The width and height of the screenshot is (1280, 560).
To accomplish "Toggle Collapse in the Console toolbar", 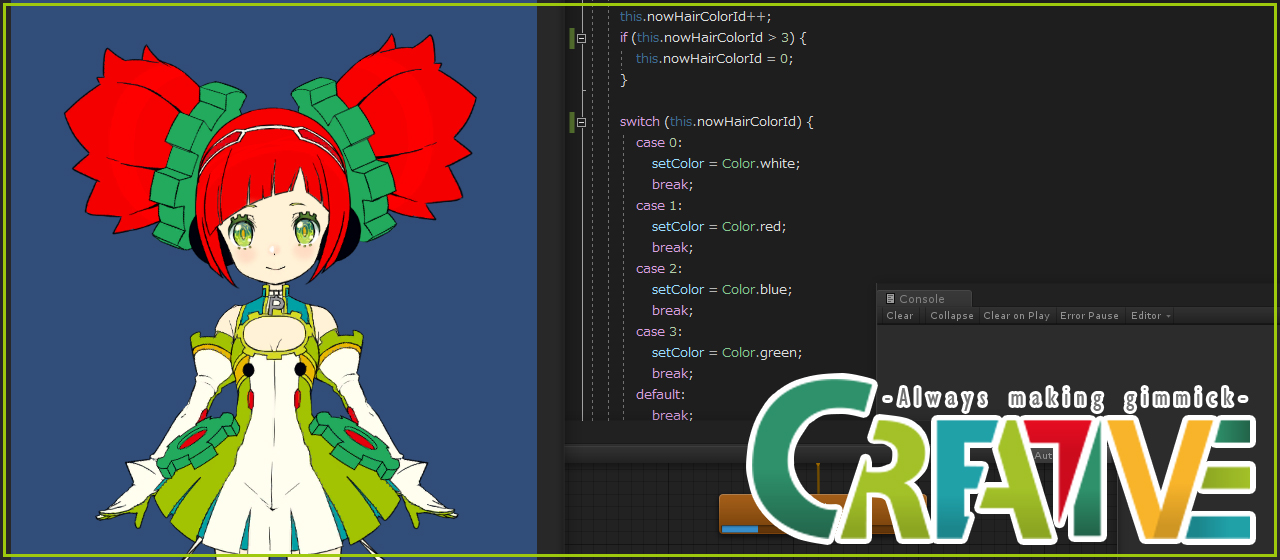I will (x=951, y=316).
